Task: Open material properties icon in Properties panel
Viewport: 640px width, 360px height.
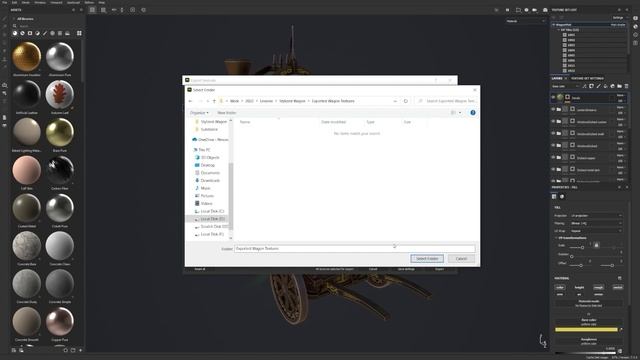Action: 562,196
